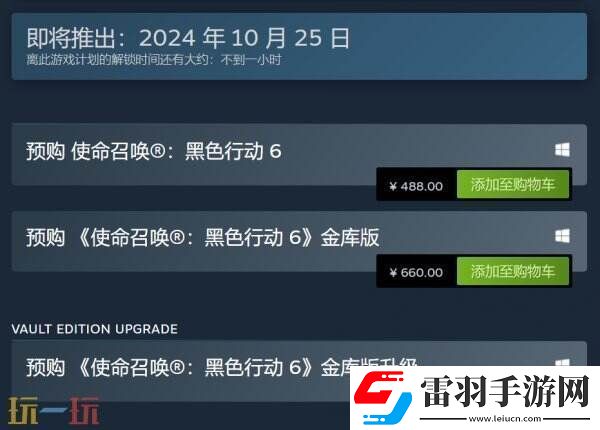Click the 金库版 purchase panel background
600x430 pixels.
(x=191, y=258)
